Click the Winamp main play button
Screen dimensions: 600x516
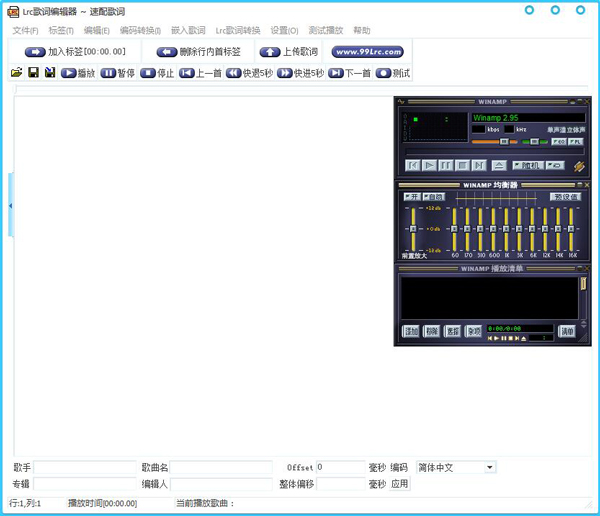(x=429, y=165)
